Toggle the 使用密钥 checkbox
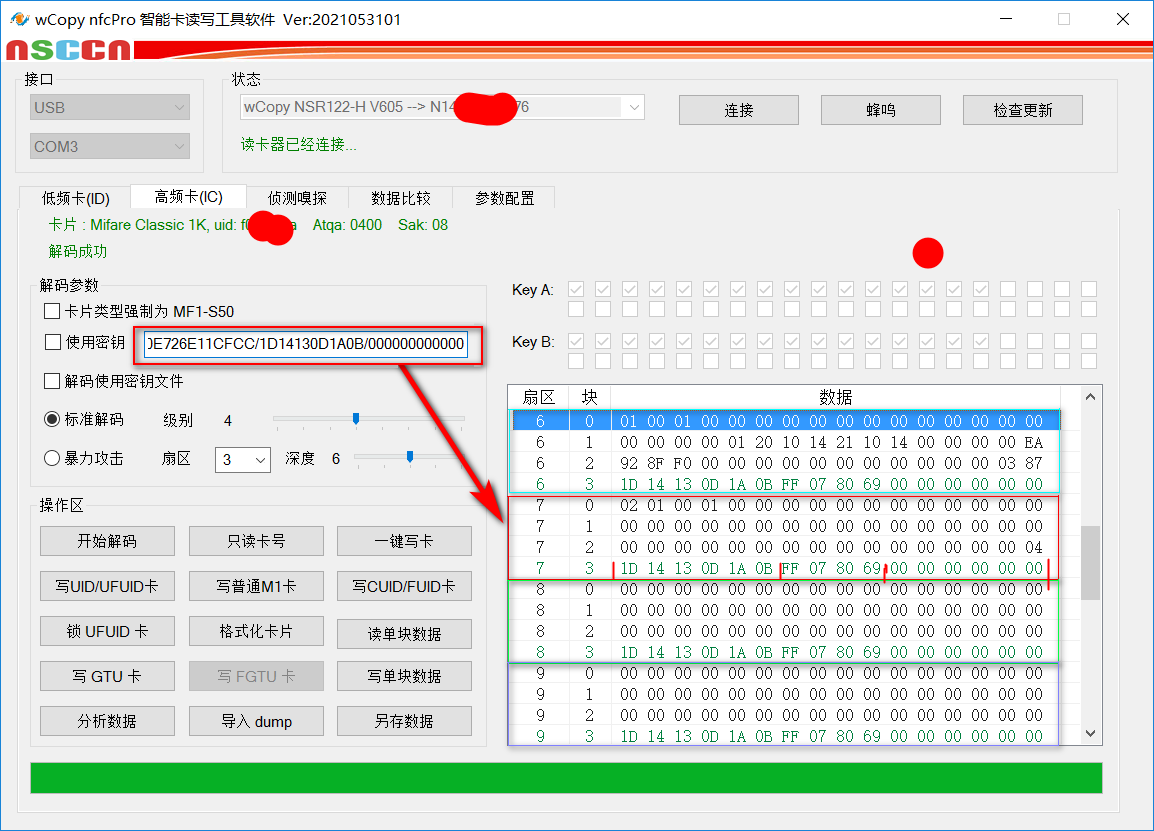 [52, 342]
